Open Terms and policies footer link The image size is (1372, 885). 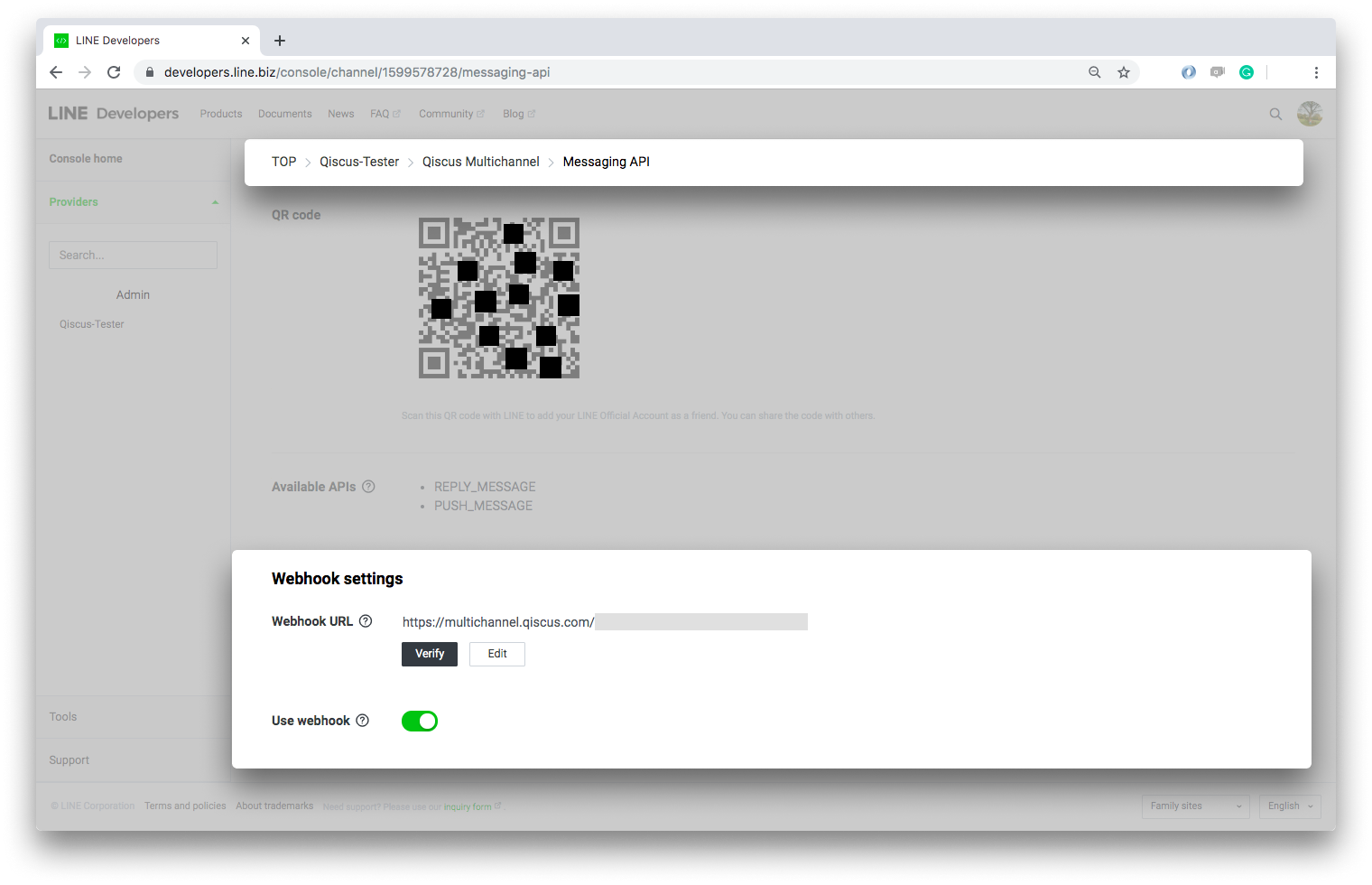pyautogui.click(x=185, y=806)
